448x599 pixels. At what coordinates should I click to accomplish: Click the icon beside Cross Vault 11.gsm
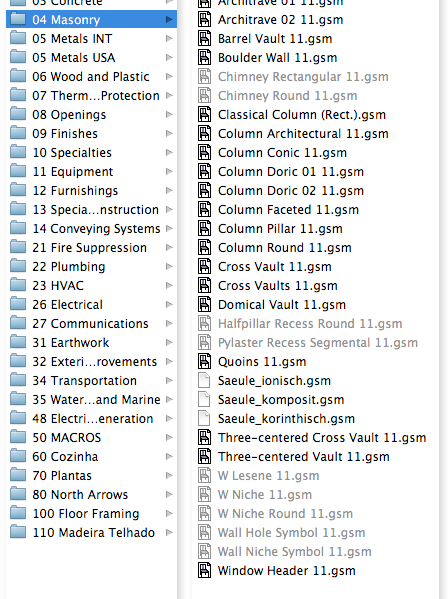(x=204, y=267)
